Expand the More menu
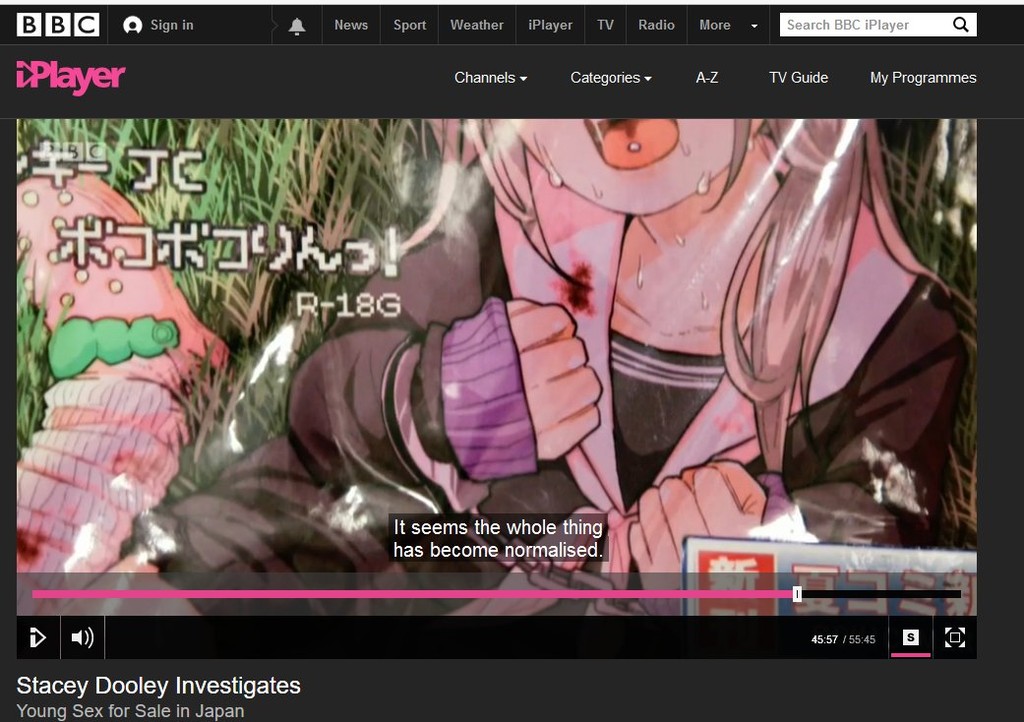This screenshot has height=722, width=1024. pos(728,25)
